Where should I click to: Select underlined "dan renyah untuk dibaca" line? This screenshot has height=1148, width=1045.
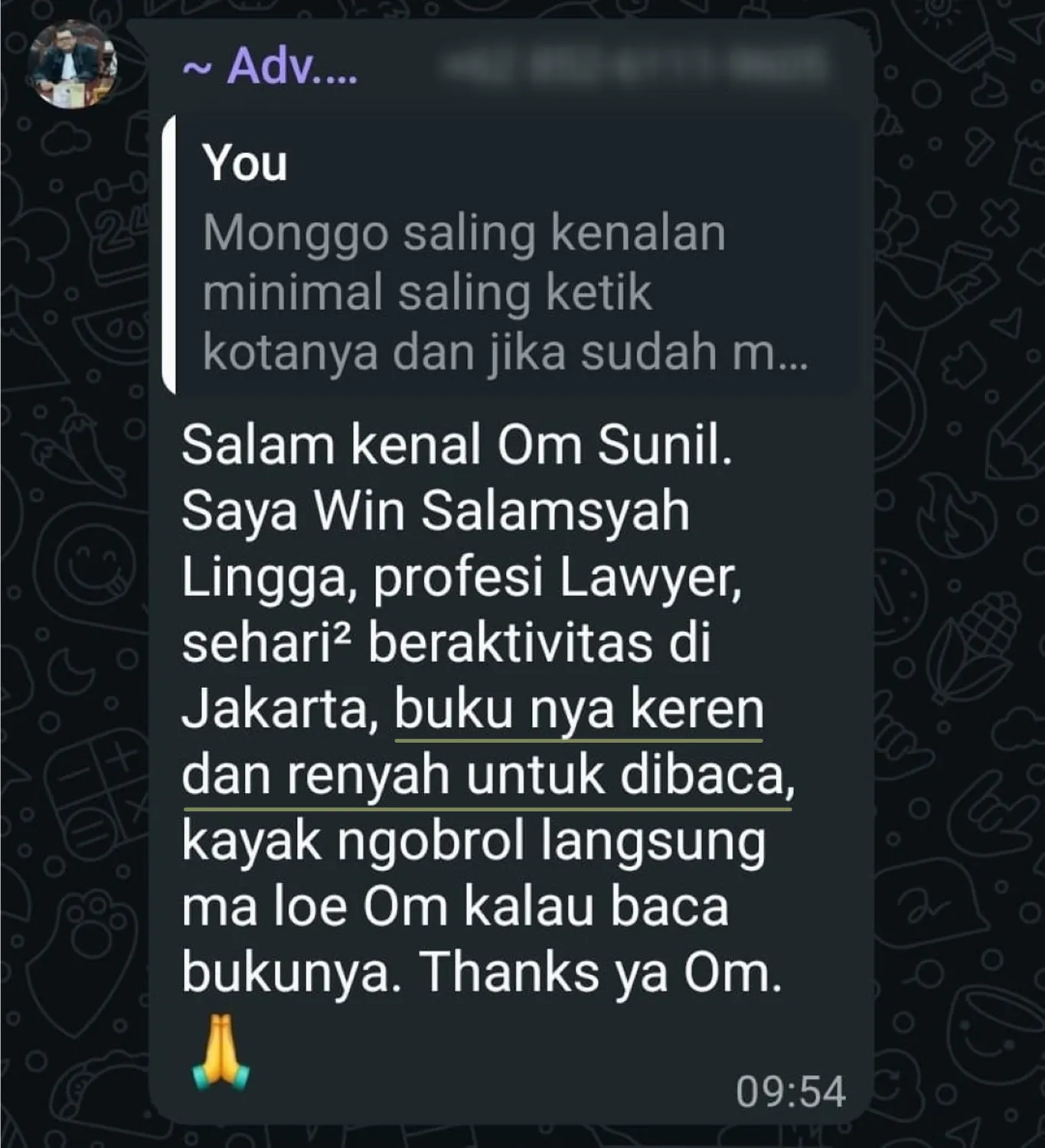[x=488, y=777]
